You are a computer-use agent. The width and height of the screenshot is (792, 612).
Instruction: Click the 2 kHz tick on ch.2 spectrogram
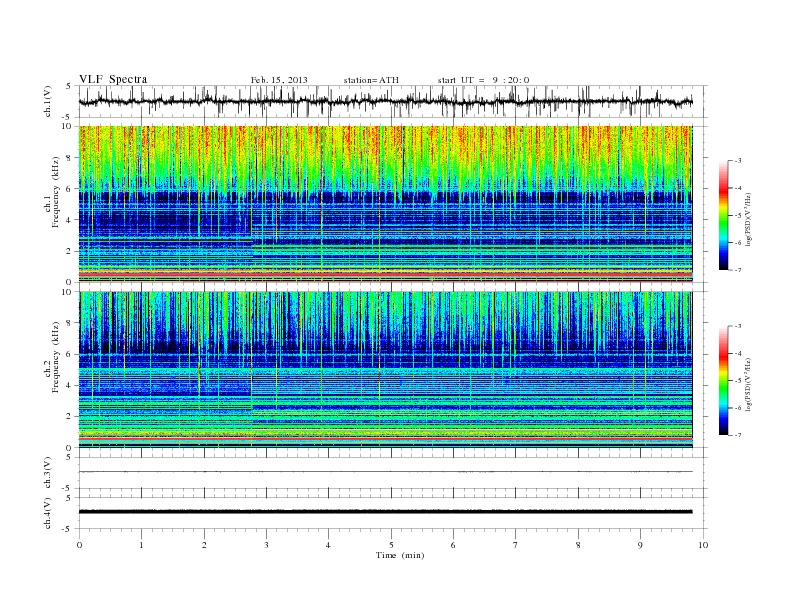69,417
